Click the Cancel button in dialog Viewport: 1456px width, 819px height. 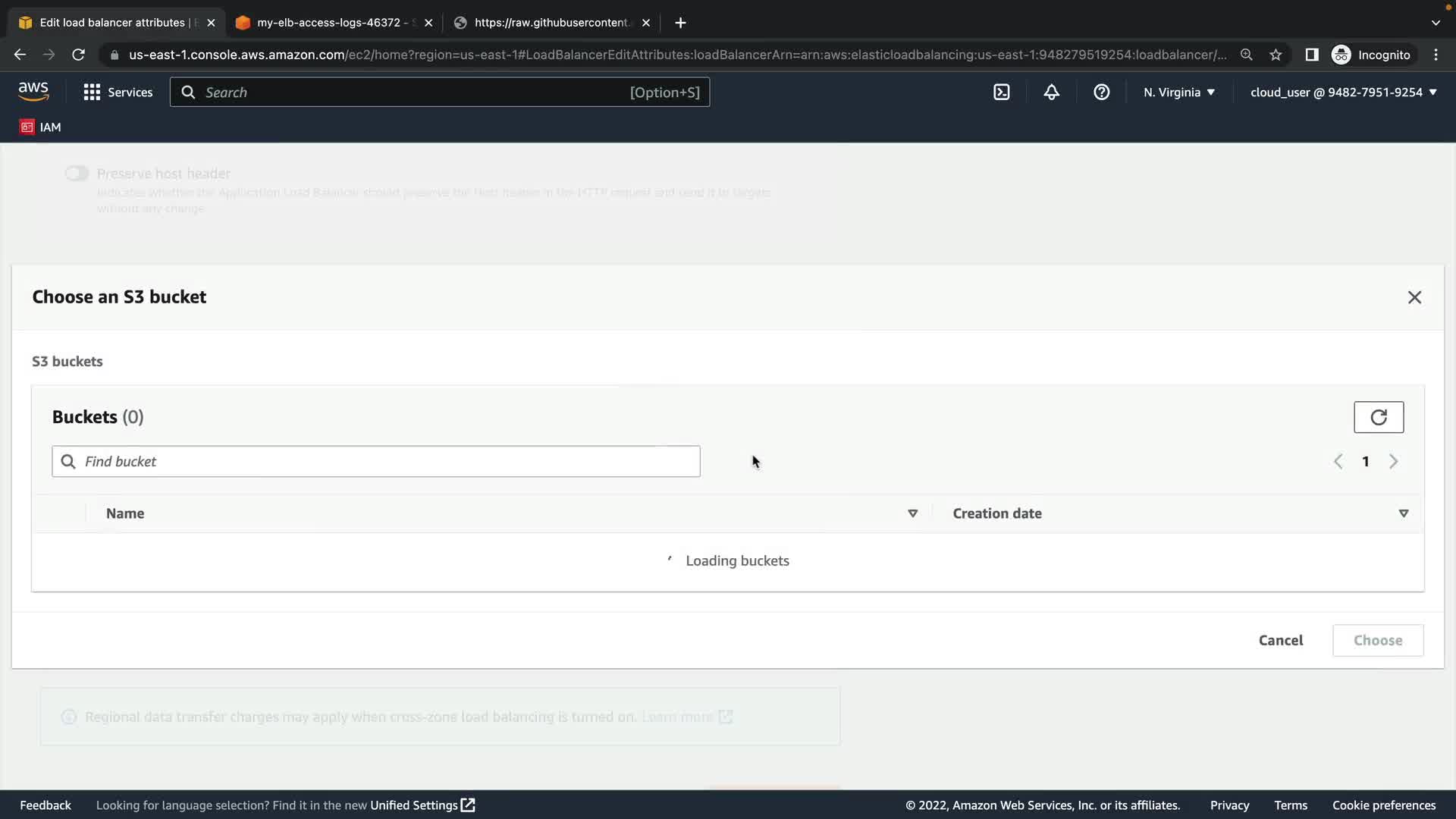click(x=1280, y=640)
